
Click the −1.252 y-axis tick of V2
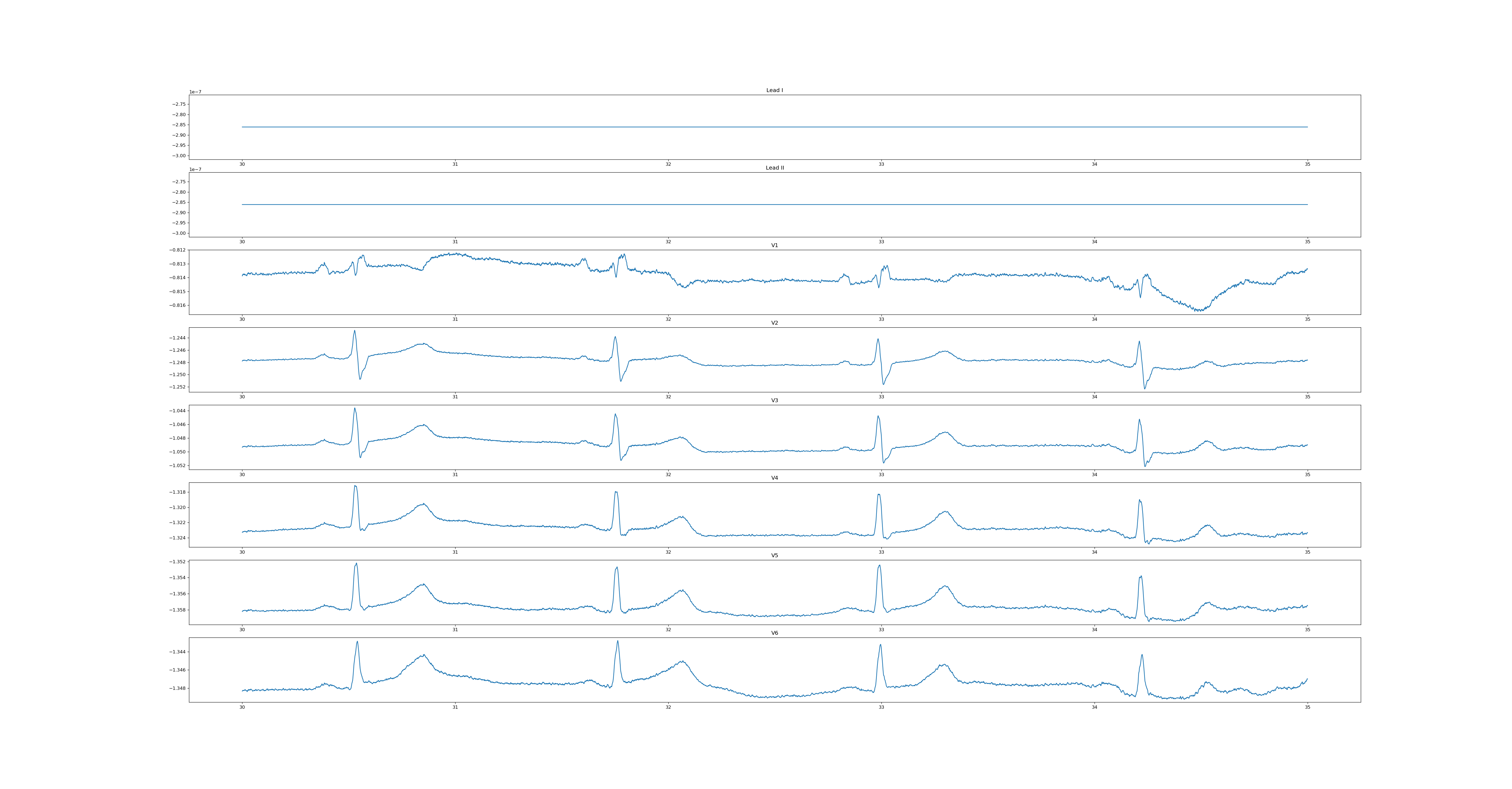click(178, 387)
